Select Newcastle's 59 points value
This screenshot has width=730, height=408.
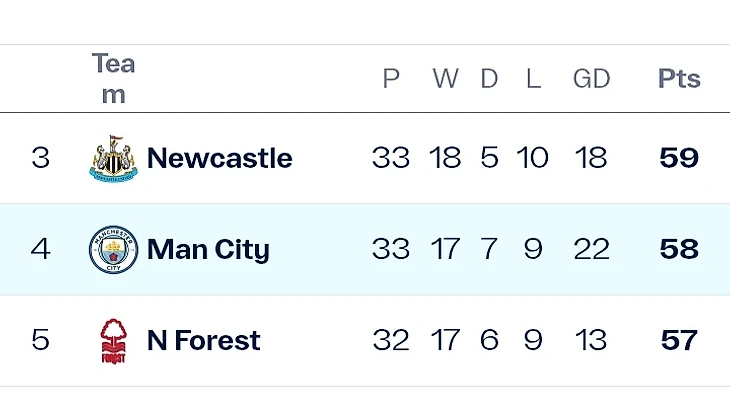[x=679, y=159]
